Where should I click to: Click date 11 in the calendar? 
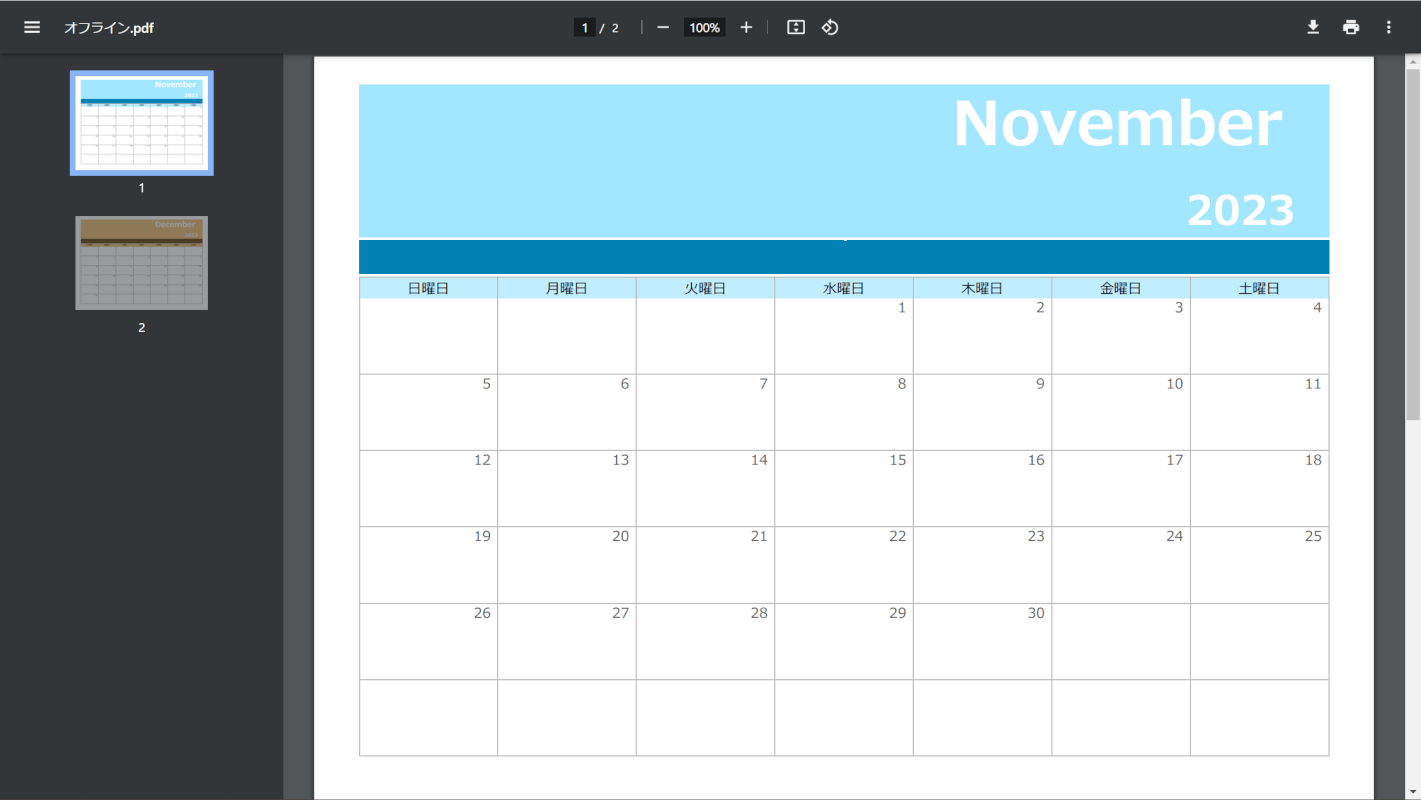[x=1313, y=384]
